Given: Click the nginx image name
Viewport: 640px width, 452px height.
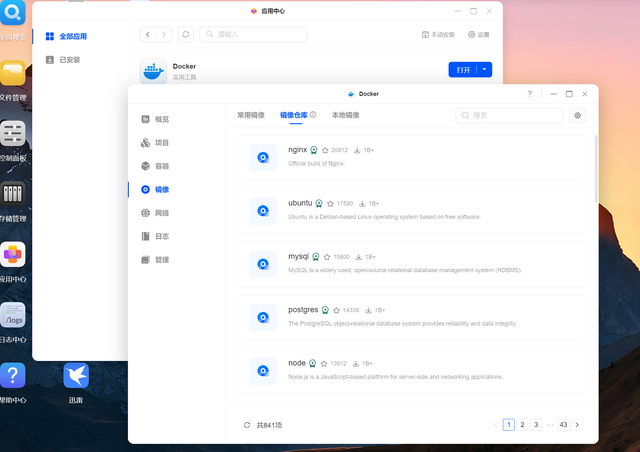Looking at the screenshot, I should [x=298, y=150].
